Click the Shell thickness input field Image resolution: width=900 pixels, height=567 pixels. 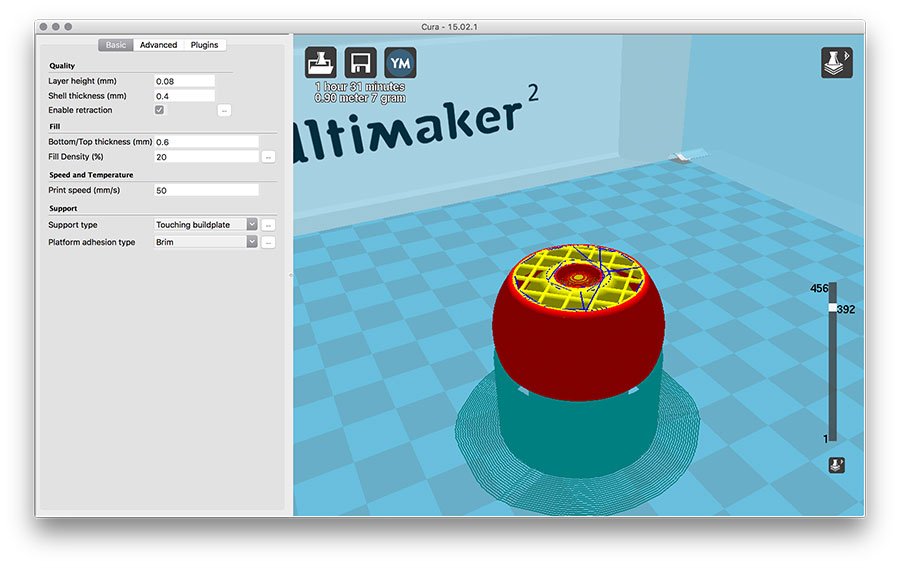[x=184, y=96]
